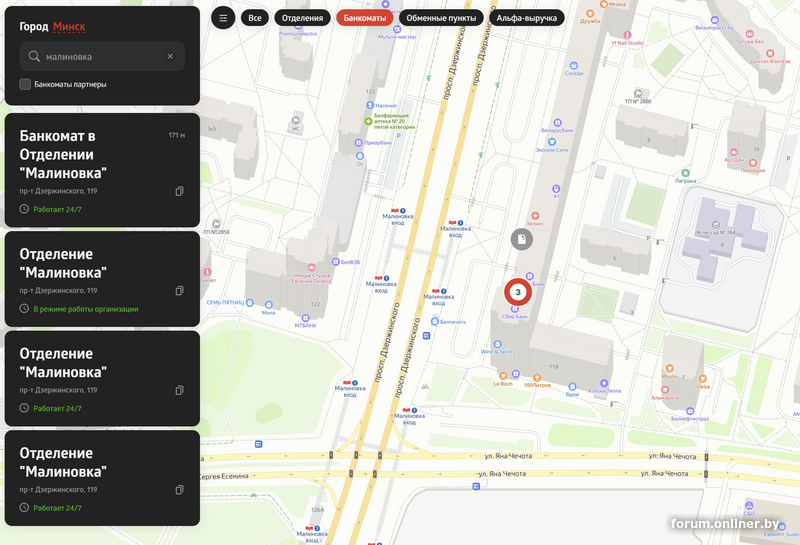Click the Belautoparts.by marker
The image size is (800, 545).
tap(714, 20)
